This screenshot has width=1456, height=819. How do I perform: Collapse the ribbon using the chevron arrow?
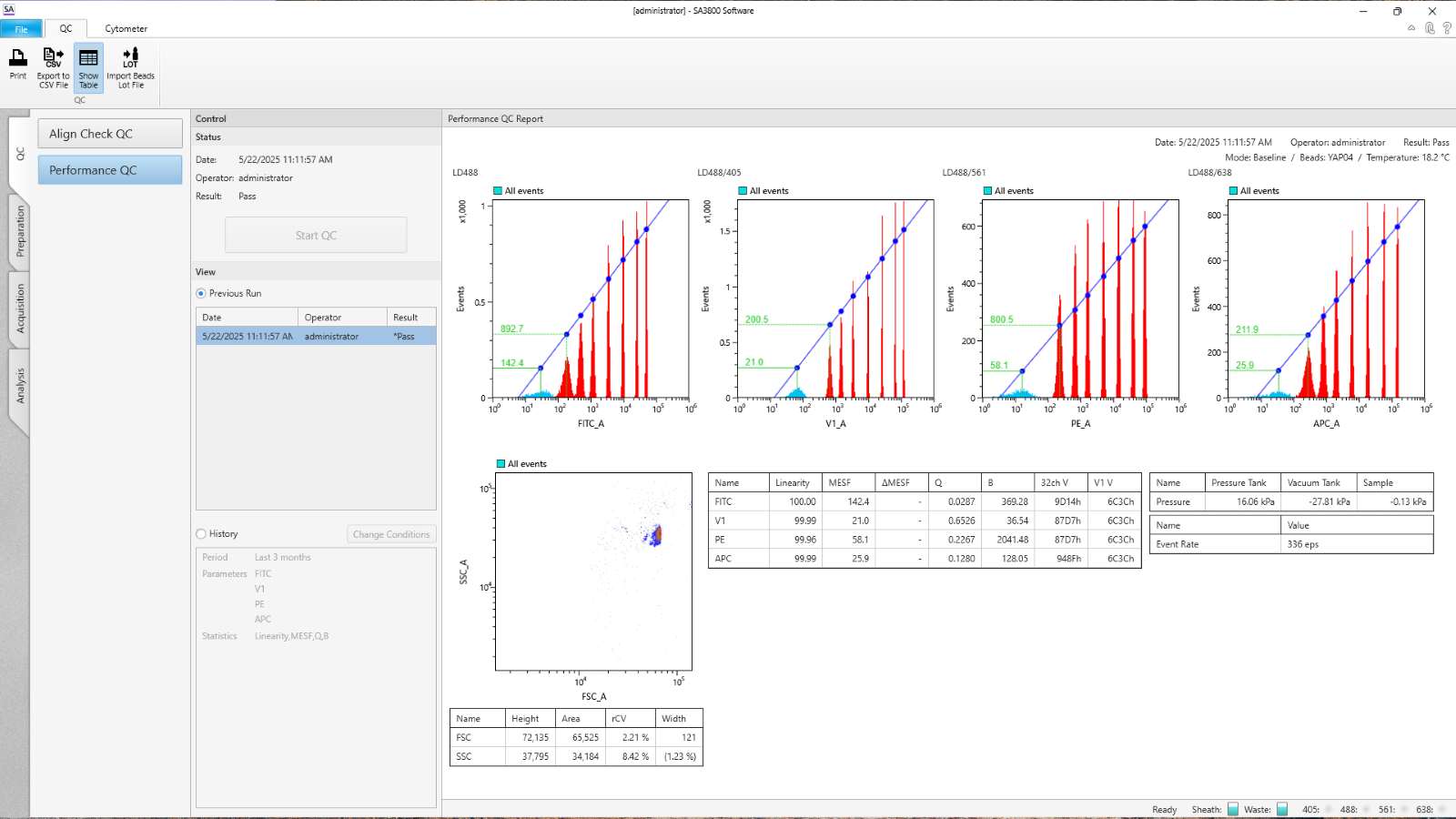(1411, 28)
